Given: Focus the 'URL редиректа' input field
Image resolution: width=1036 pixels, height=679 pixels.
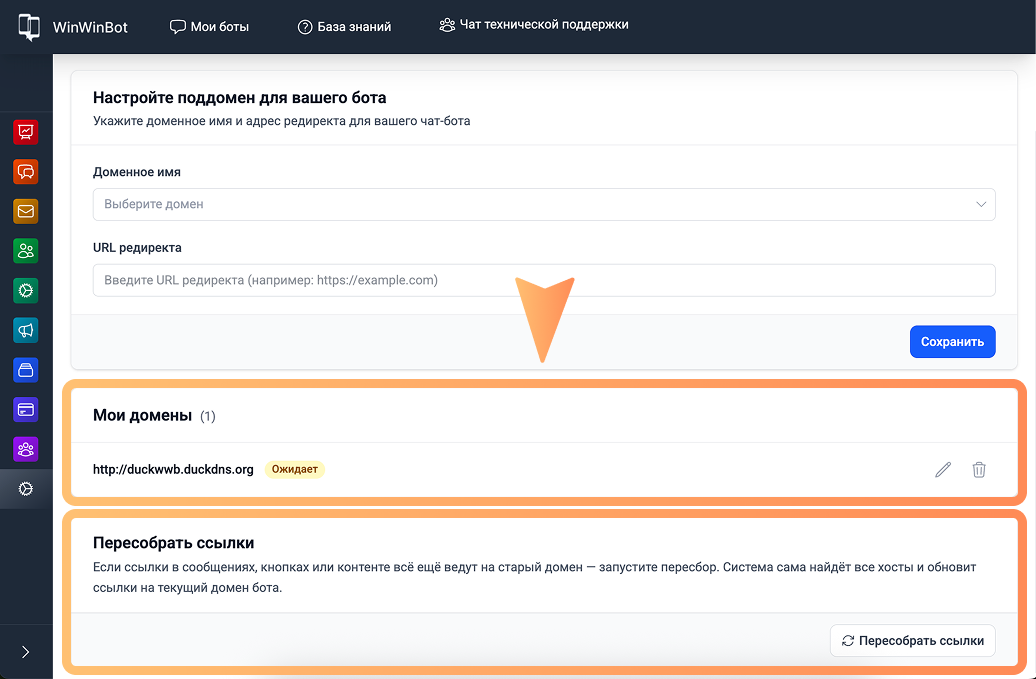Looking at the screenshot, I should click(x=543, y=280).
